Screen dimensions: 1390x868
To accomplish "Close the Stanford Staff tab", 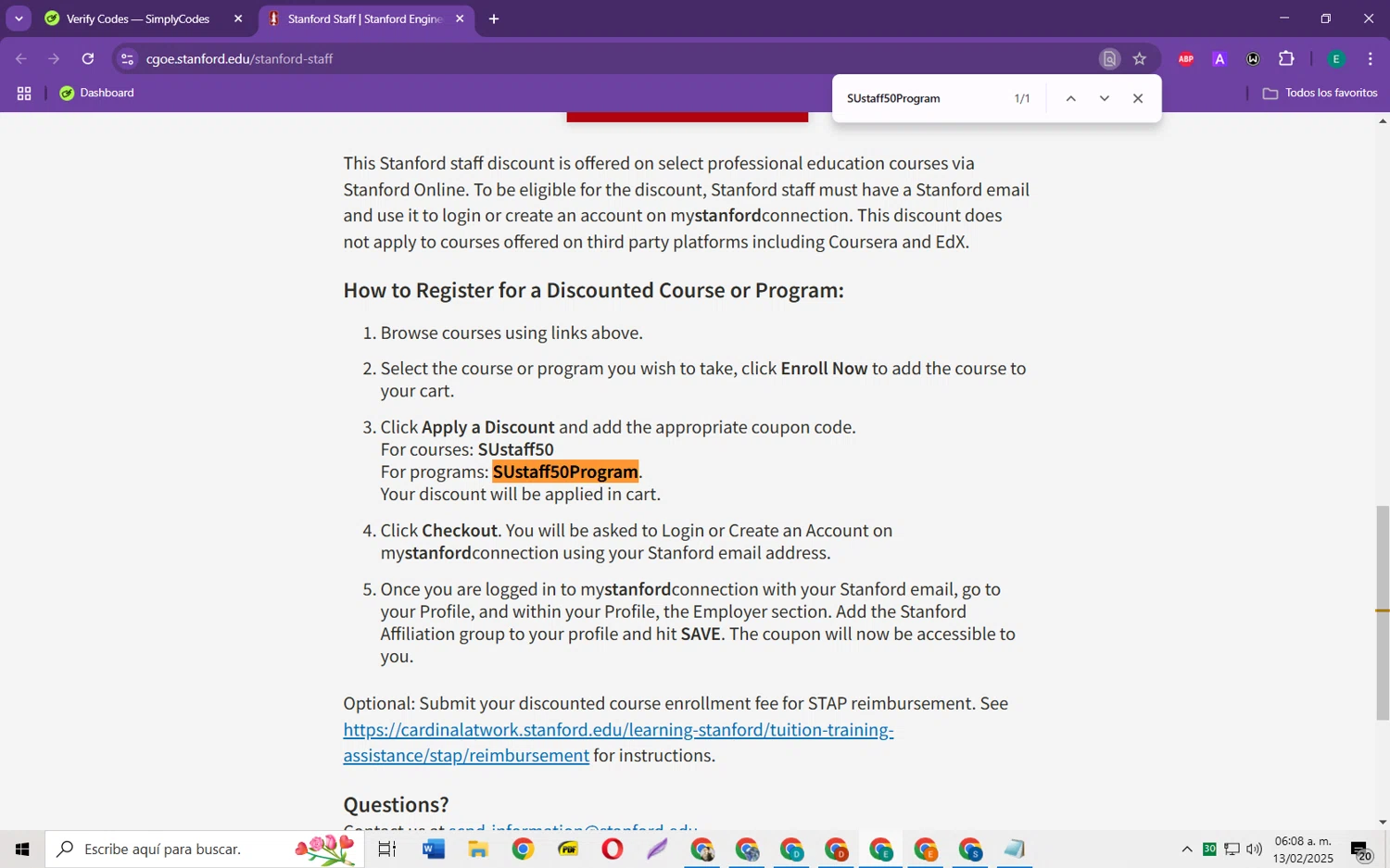I will (x=460, y=19).
